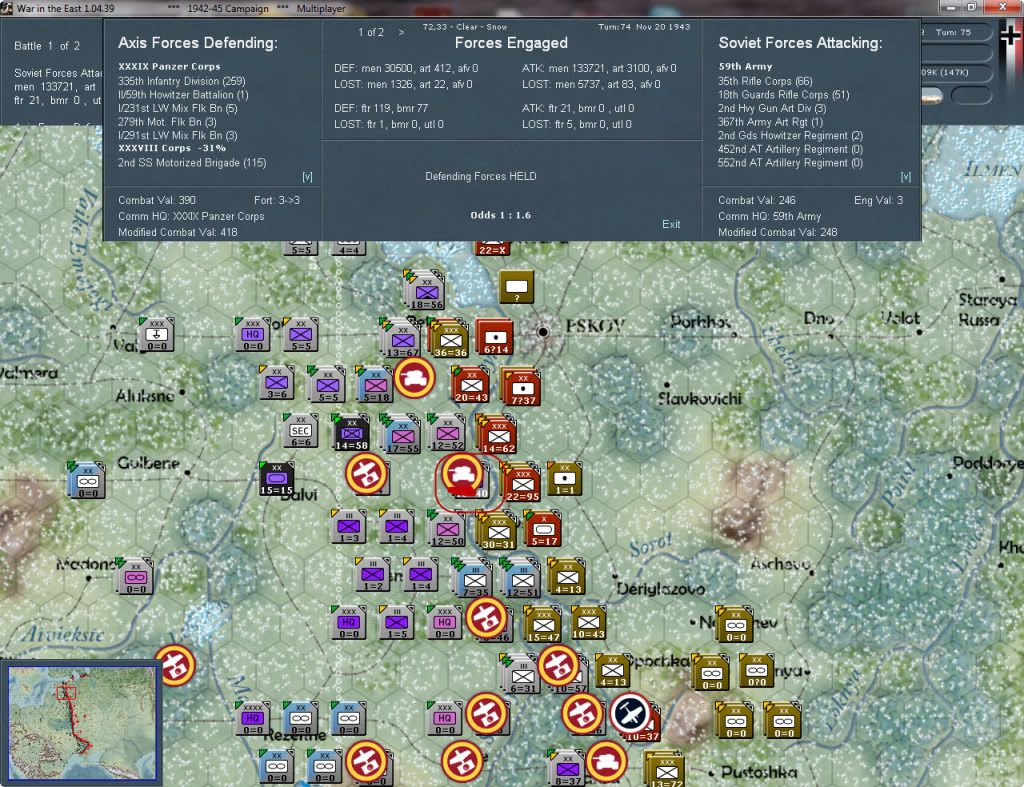The image size is (1024, 787).
Task: Select the 12=51 unit counter
Action: (522, 579)
